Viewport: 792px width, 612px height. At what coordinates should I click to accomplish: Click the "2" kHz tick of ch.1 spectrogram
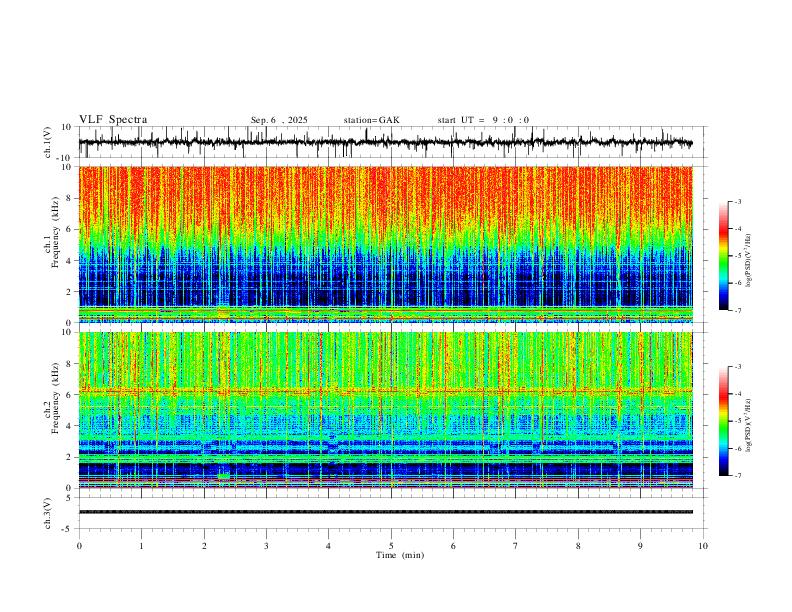click(70, 292)
